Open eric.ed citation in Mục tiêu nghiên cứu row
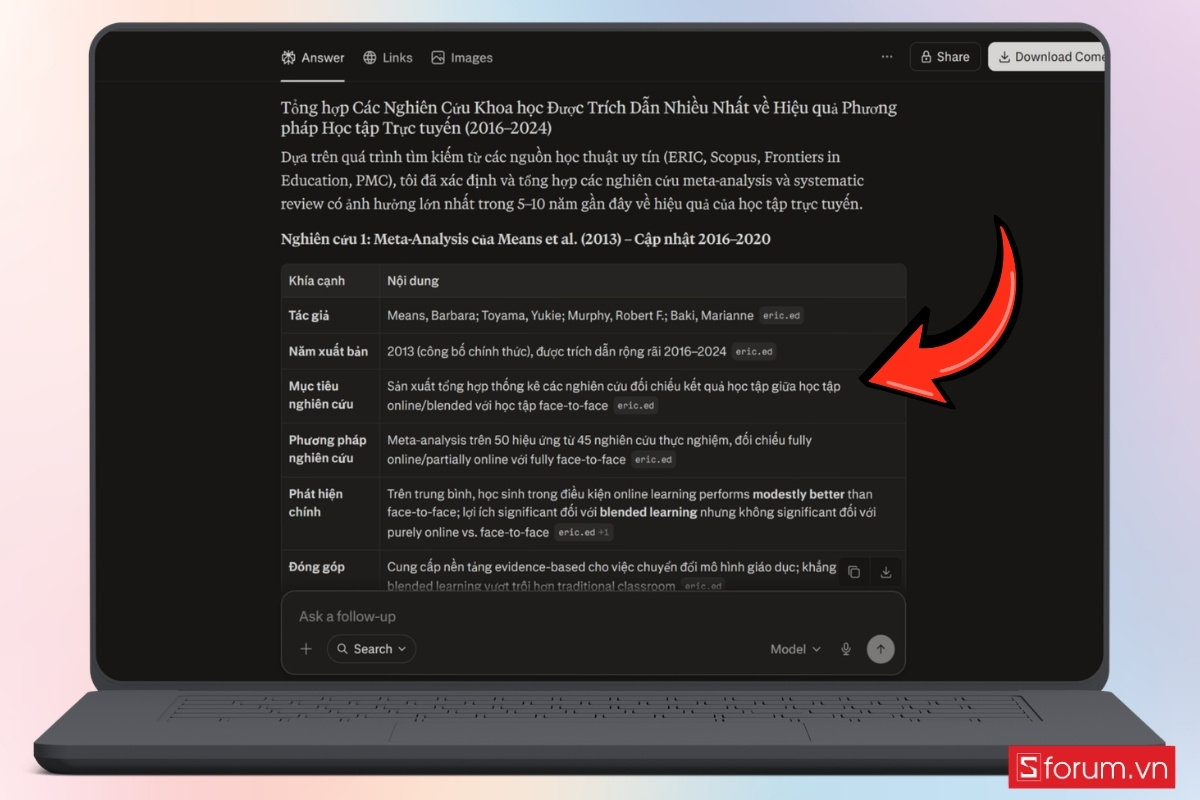This screenshot has width=1200, height=800. (x=636, y=406)
